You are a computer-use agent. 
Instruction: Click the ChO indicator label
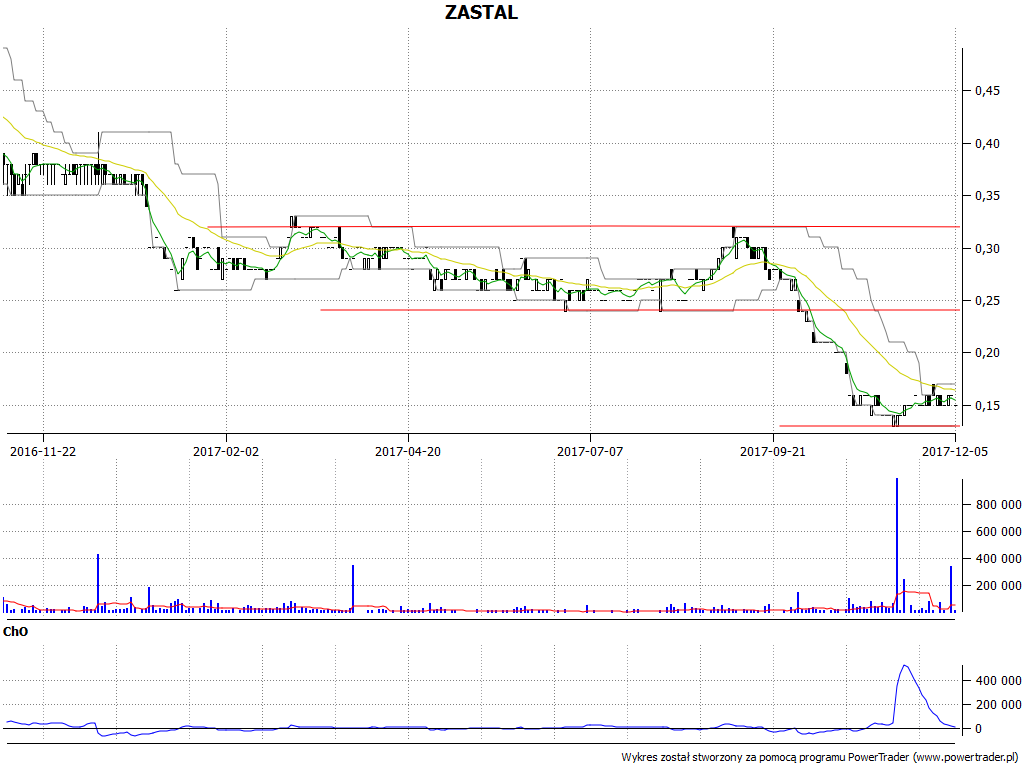[16, 632]
